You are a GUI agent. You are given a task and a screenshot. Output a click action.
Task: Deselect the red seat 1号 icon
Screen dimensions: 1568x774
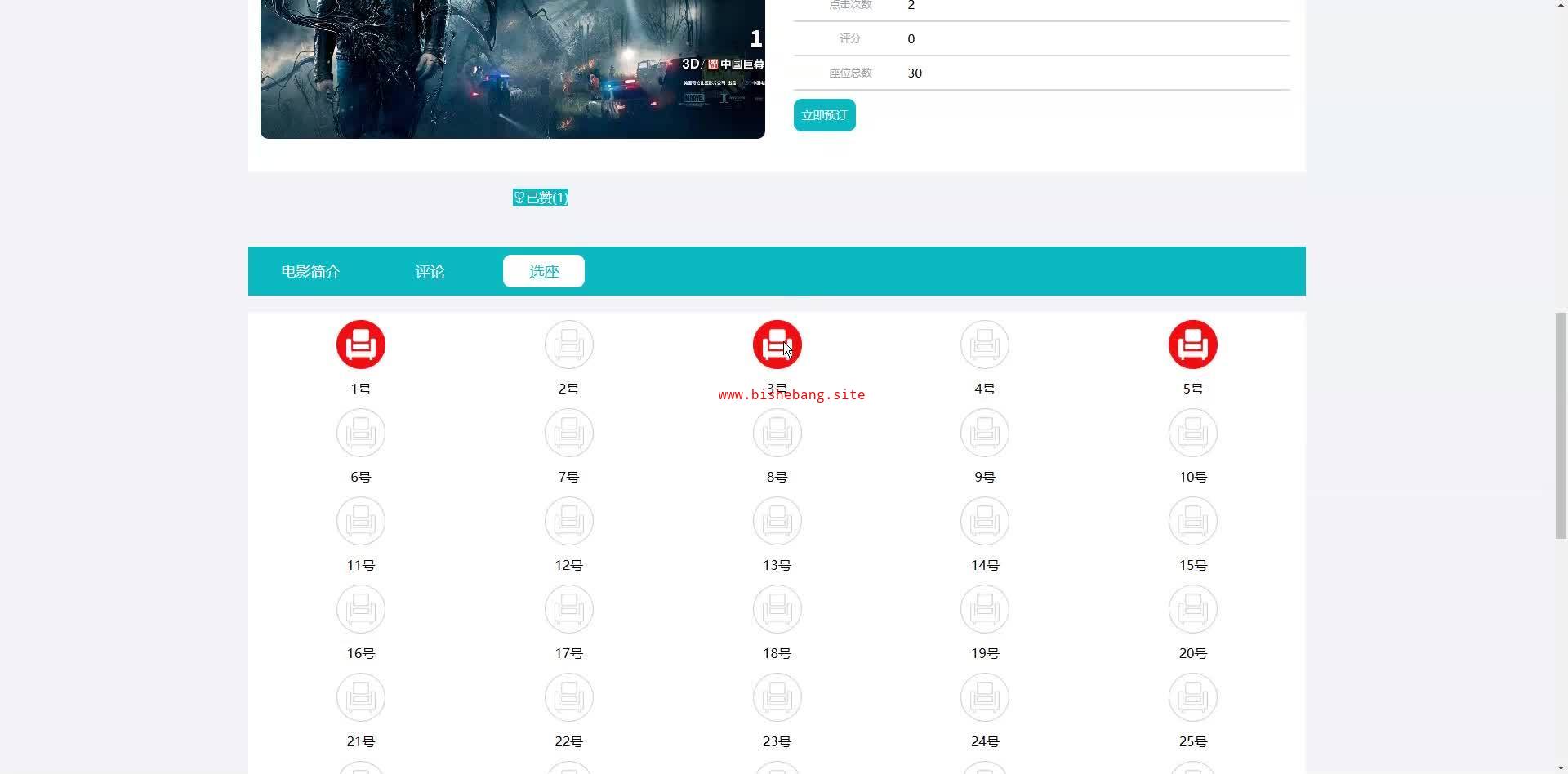pyautogui.click(x=361, y=345)
